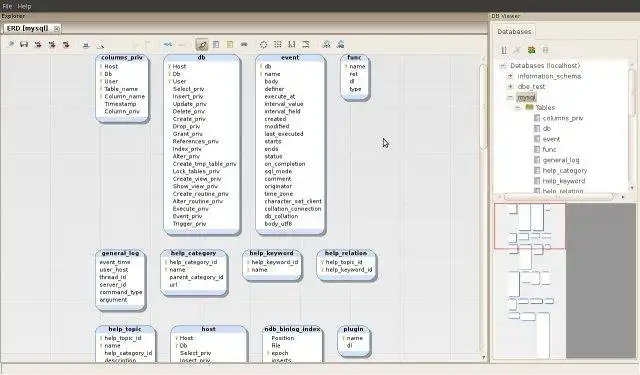Collapse the Databases (localhost) root node
This screenshot has height=375, width=640.
(x=503, y=66)
